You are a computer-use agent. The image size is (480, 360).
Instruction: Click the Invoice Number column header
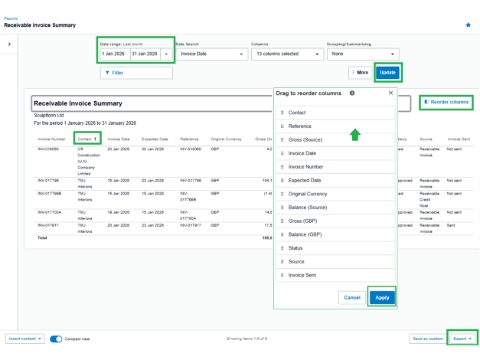click(x=52, y=139)
